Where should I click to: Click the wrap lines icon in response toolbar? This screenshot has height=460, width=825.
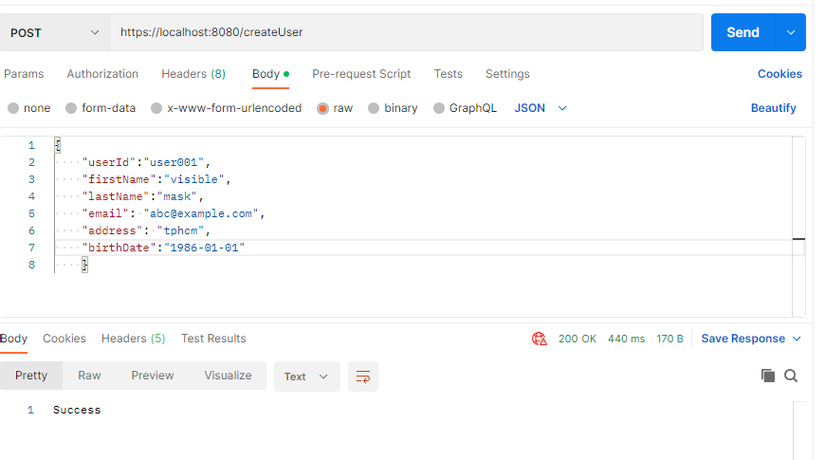(x=363, y=376)
